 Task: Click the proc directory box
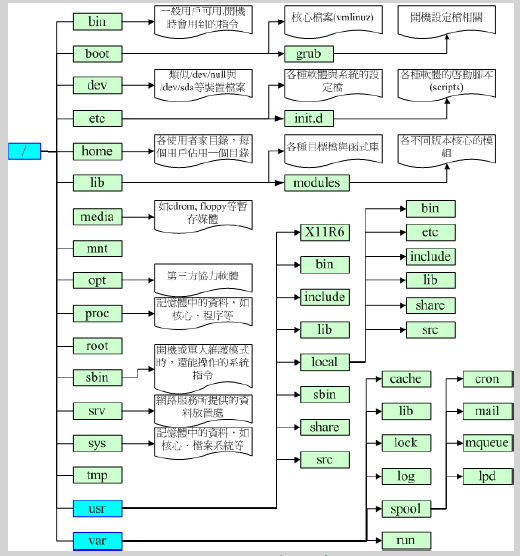point(98,313)
